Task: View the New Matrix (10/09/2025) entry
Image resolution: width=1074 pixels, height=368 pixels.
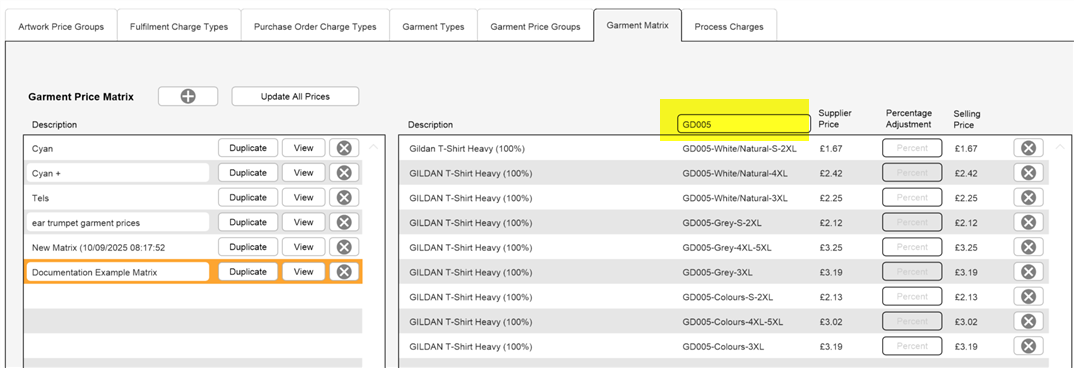Action: [x=303, y=247]
